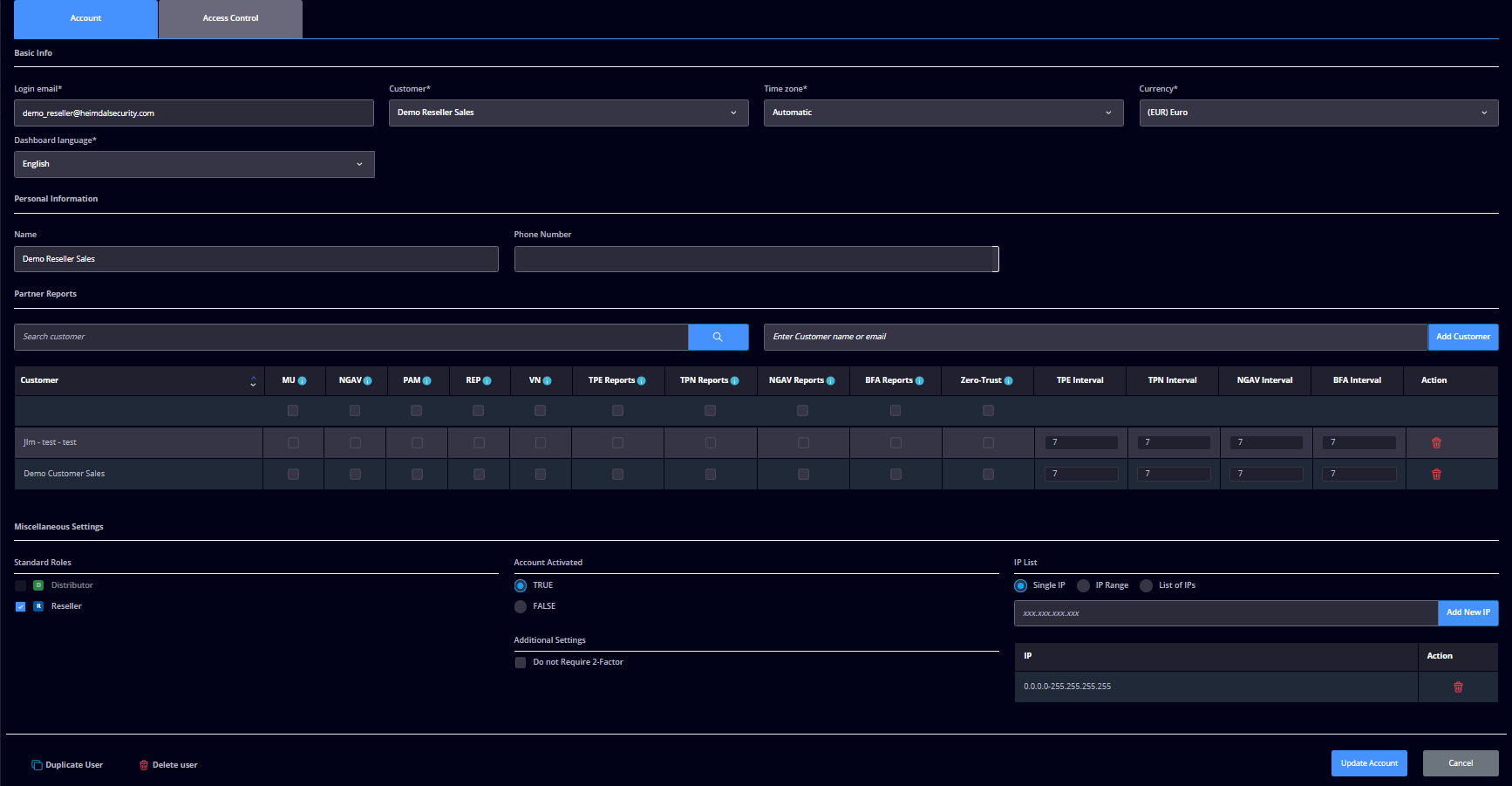Image resolution: width=1512 pixels, height=786 pixels.
Task: Show info for Zero-Trust column
Action: click(x=1009, y=381)
